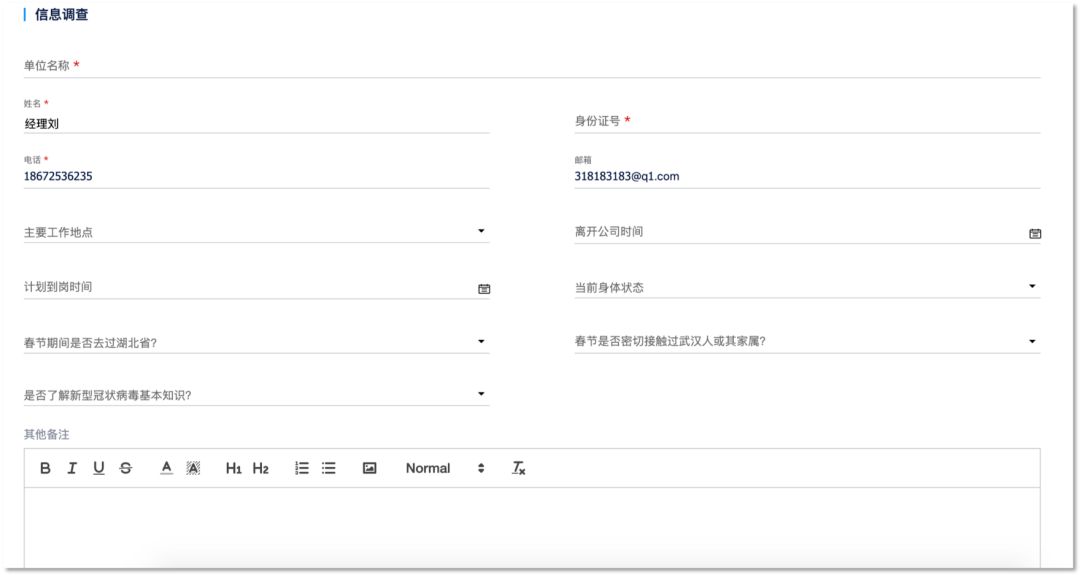Open the text color picker

[167, 468]
